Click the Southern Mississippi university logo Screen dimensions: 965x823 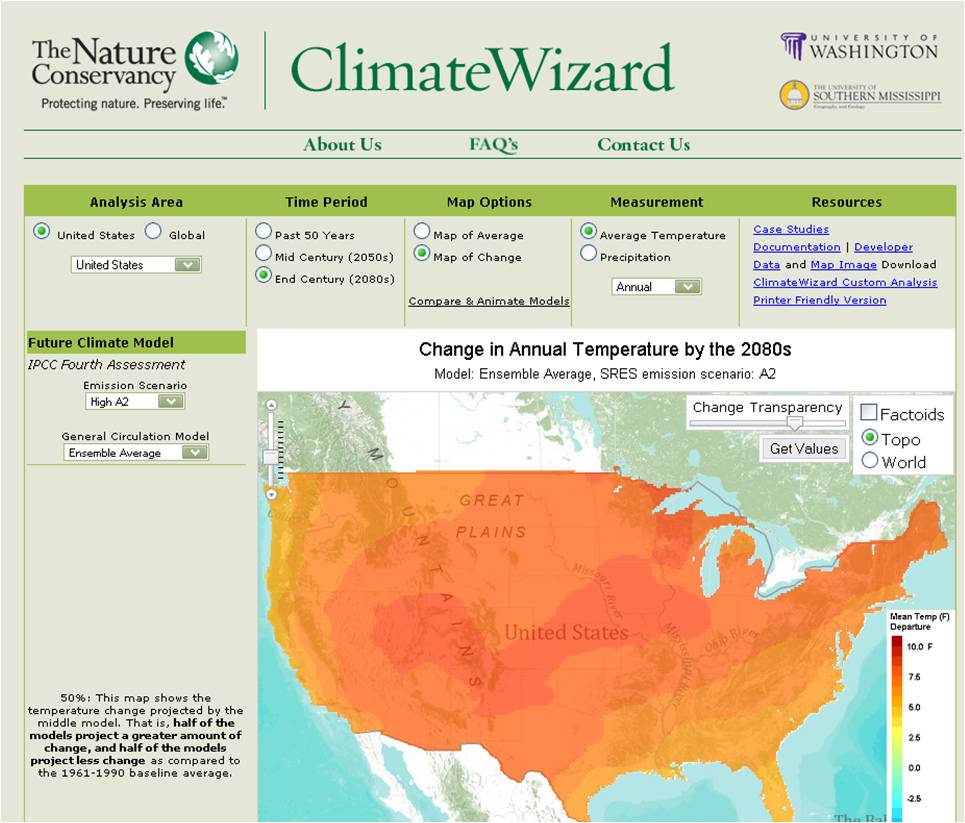coord(860,95)
